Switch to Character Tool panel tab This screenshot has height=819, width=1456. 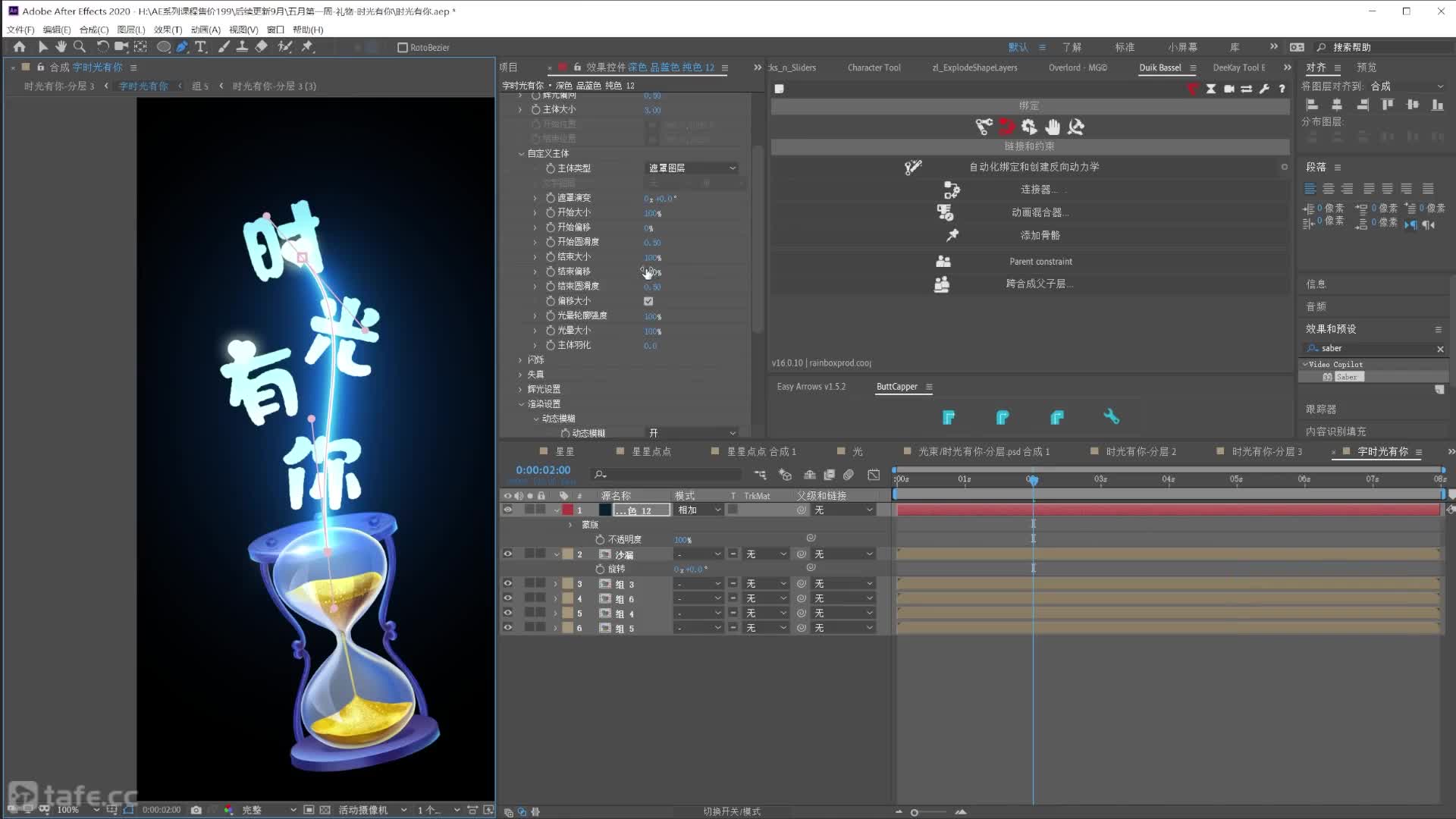(874, 67)
